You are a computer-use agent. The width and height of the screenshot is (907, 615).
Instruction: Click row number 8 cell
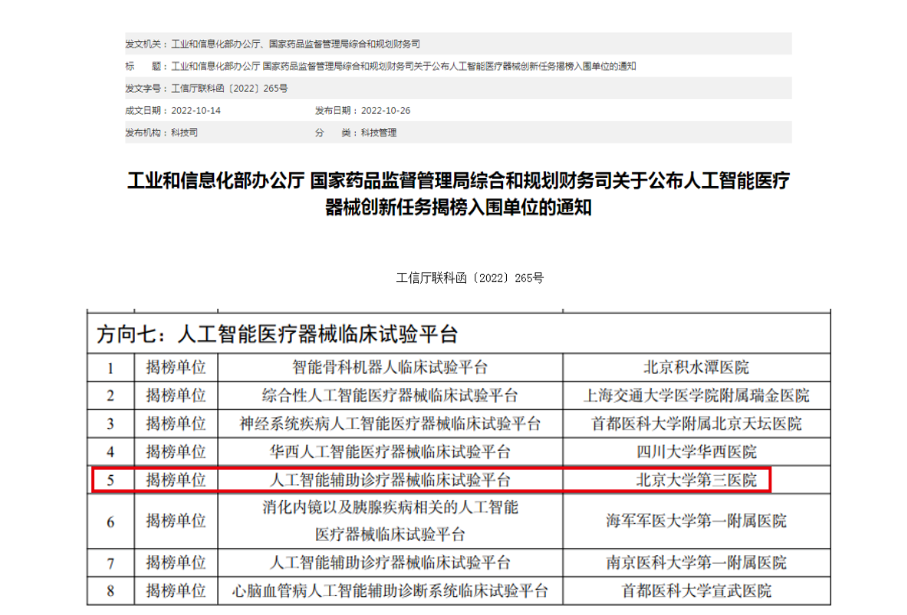coord(110,591)
